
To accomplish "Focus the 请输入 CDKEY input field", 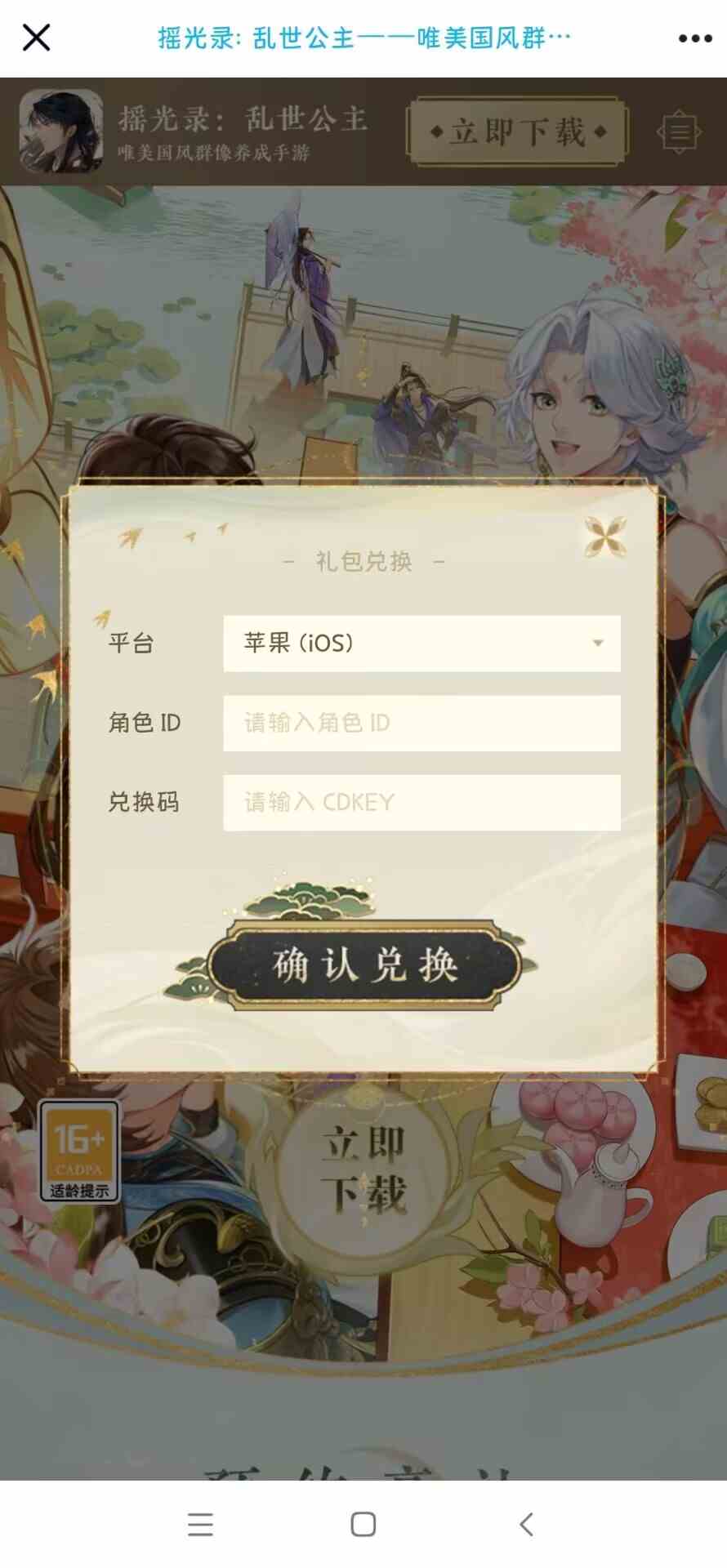I will [421, 802].
